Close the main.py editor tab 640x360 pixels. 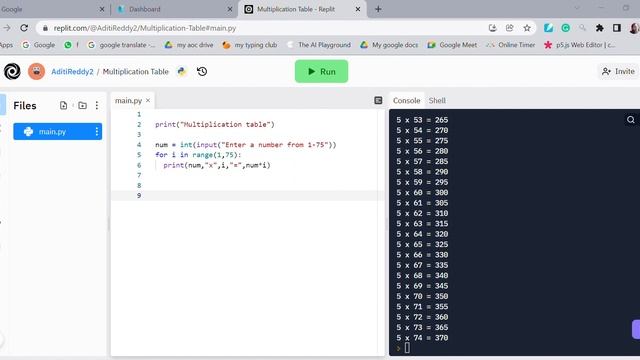148,100
